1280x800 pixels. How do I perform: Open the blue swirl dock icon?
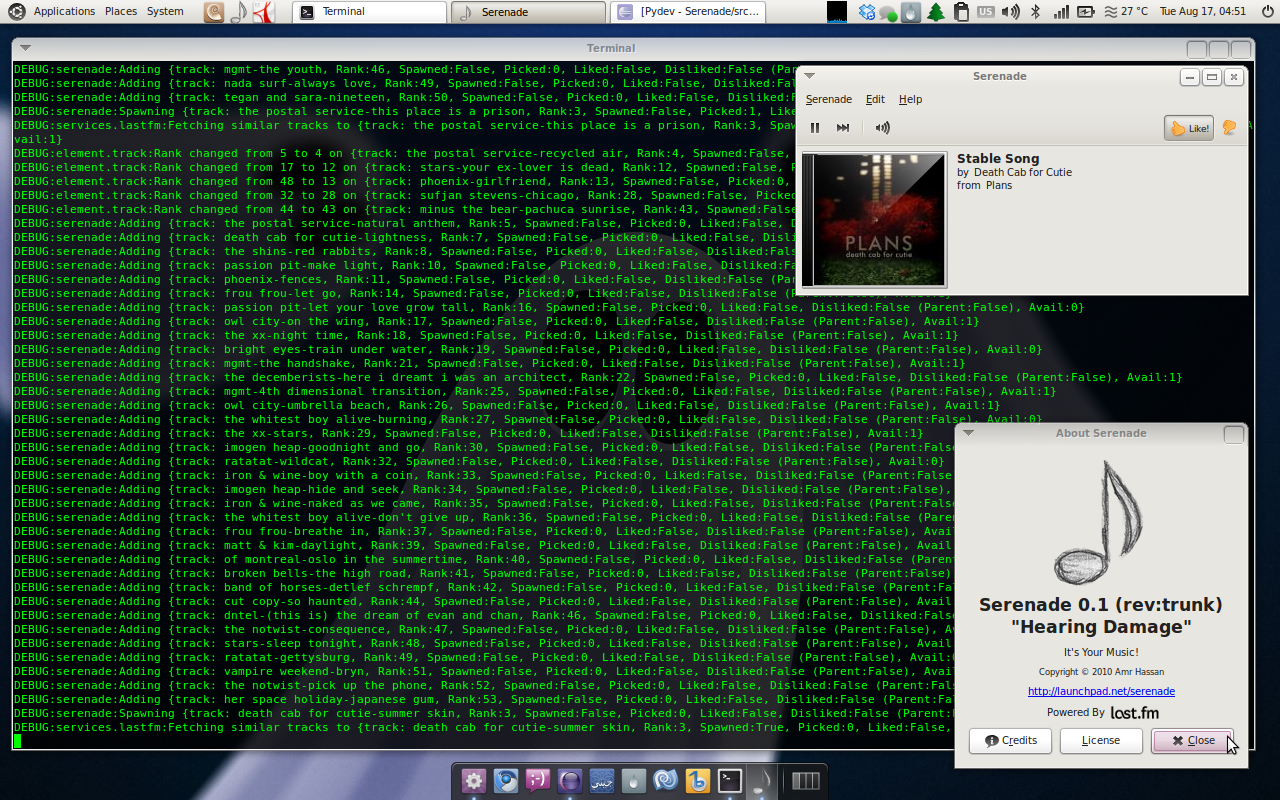[666, 781]
